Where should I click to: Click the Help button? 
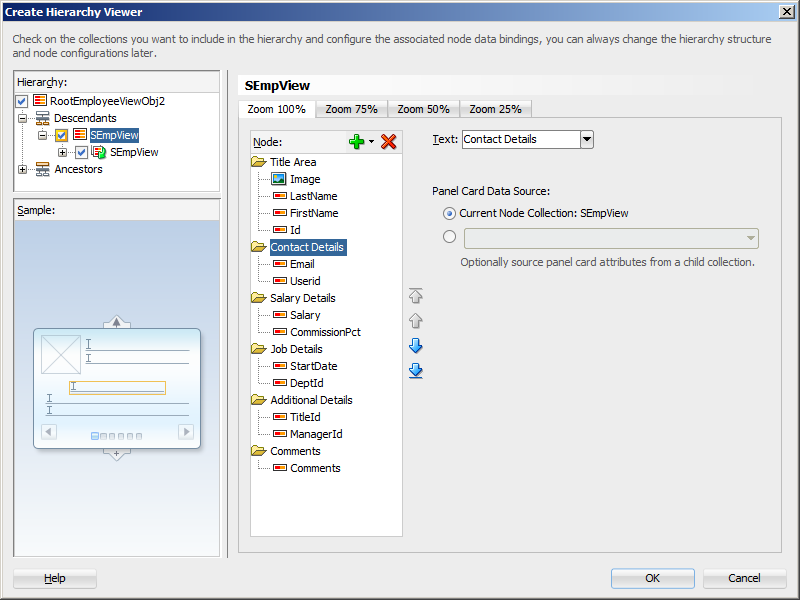[x=55, y=578]
